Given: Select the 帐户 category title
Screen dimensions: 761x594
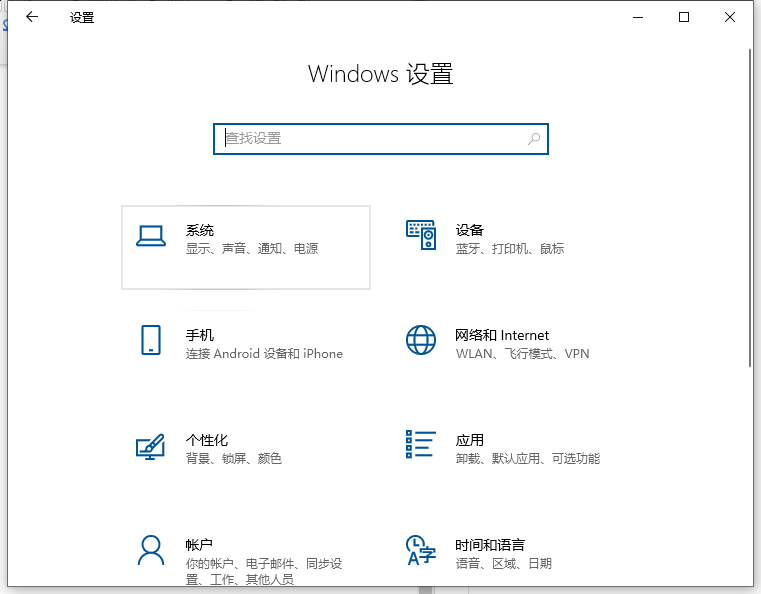Looking at the screenshot, I should [x=200, y=545].
